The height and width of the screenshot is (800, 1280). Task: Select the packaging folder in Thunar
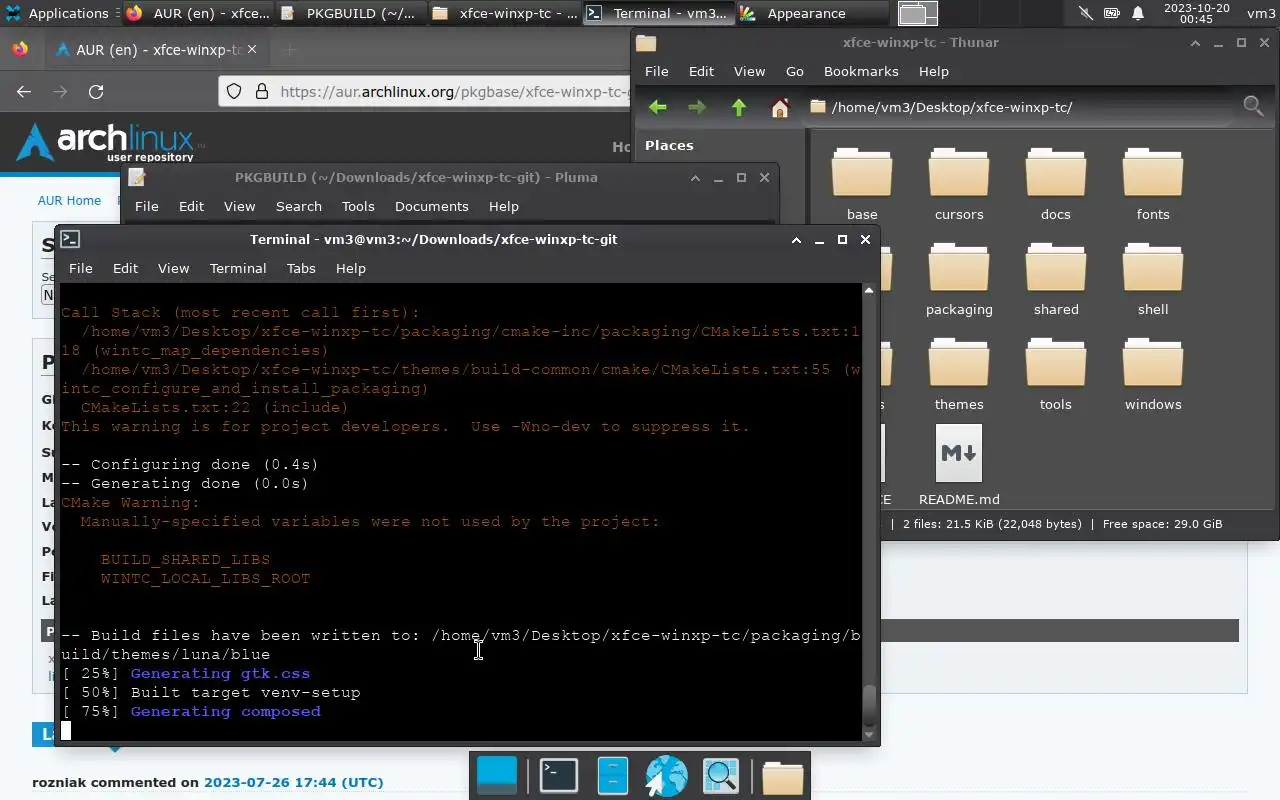[x=959, y=280]
